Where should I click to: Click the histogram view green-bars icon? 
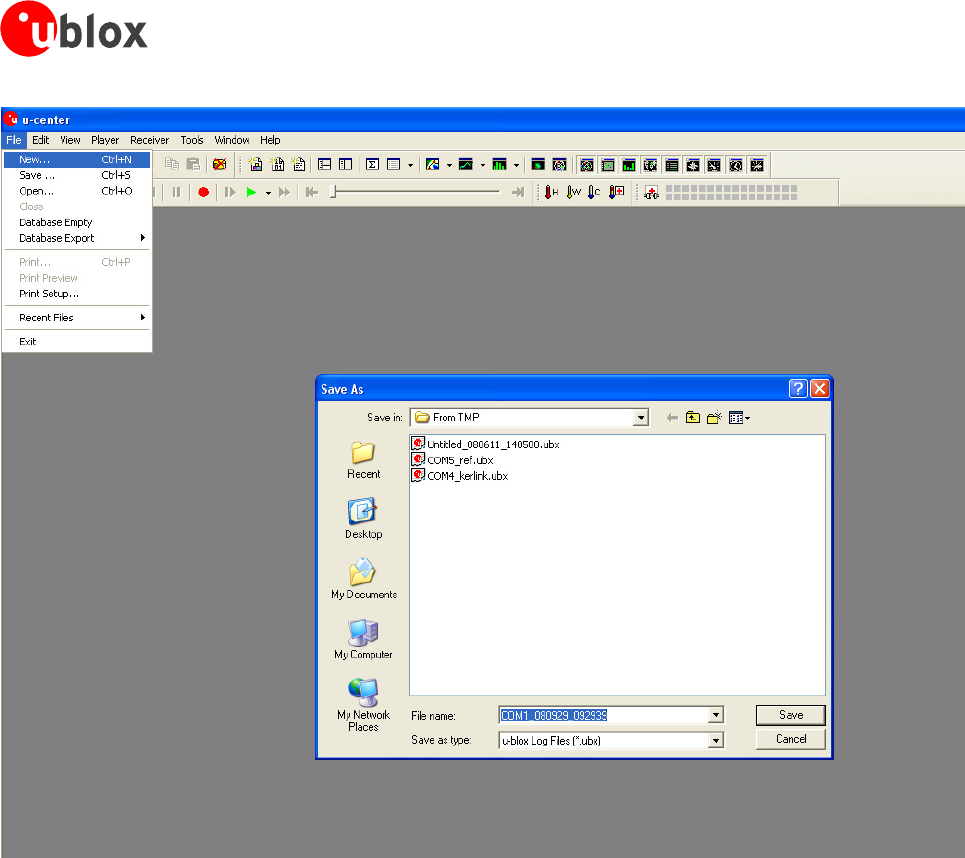[500, 164]
